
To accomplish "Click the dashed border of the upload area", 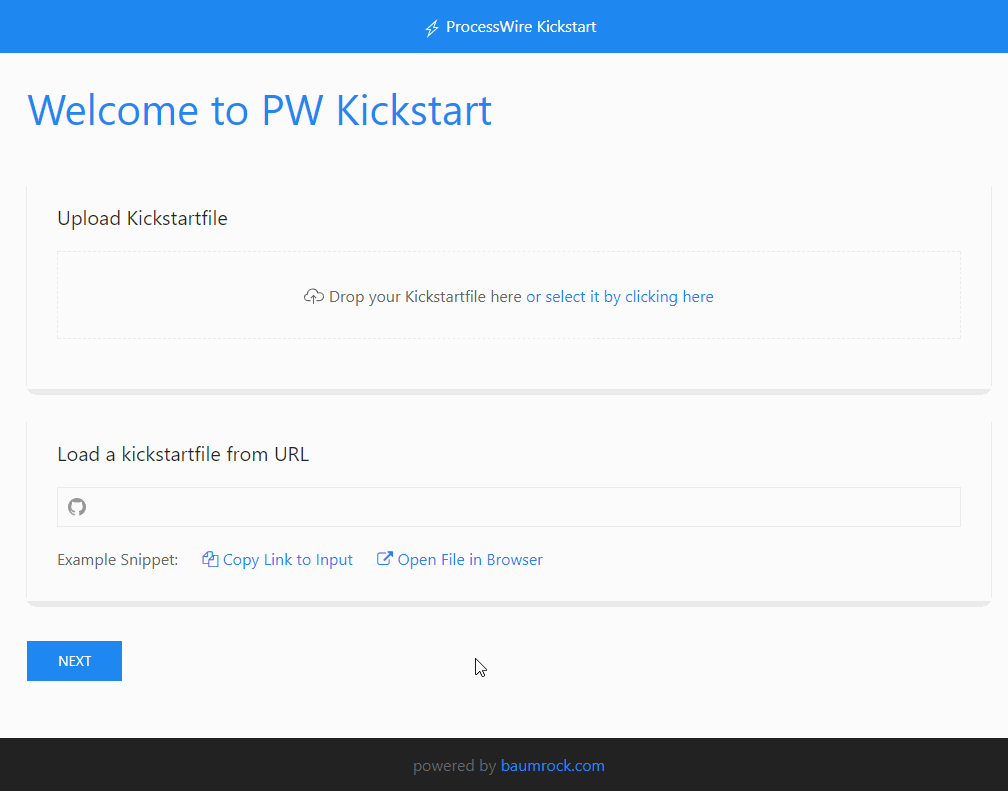I will 509,251.
